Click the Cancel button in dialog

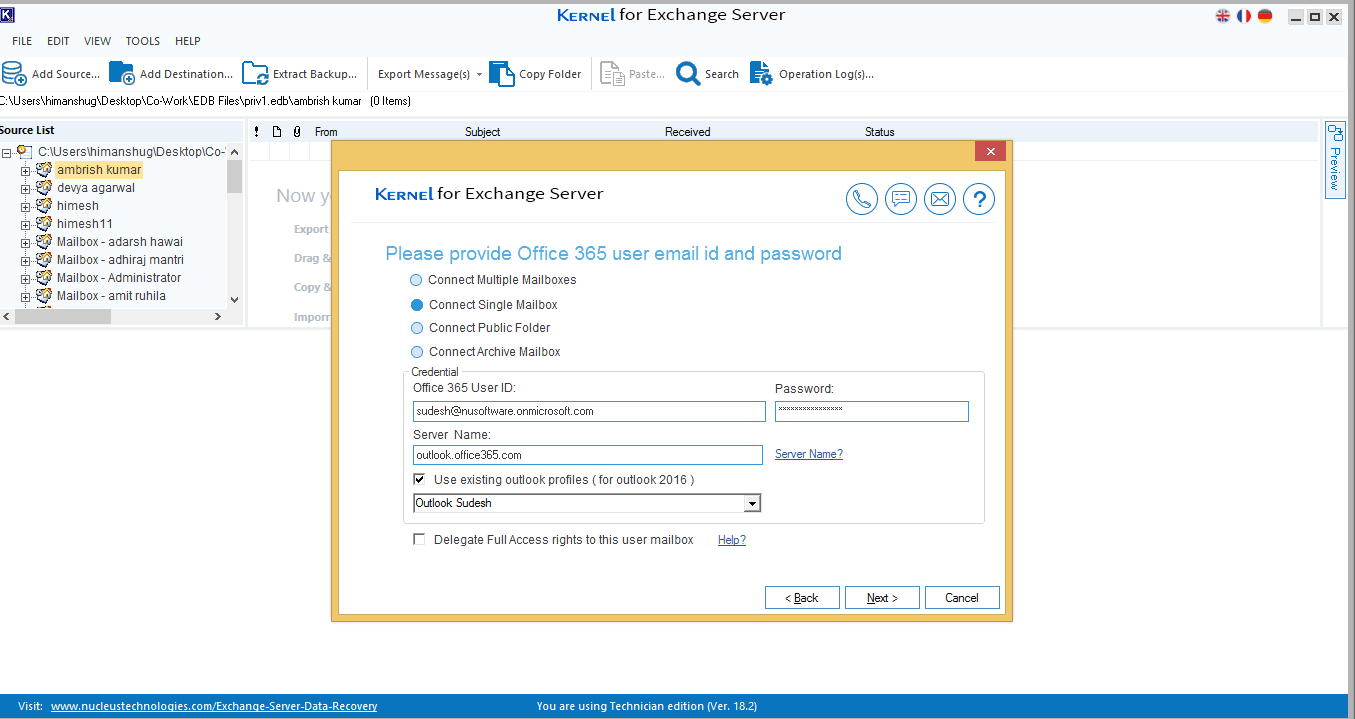tap(962, 598)
